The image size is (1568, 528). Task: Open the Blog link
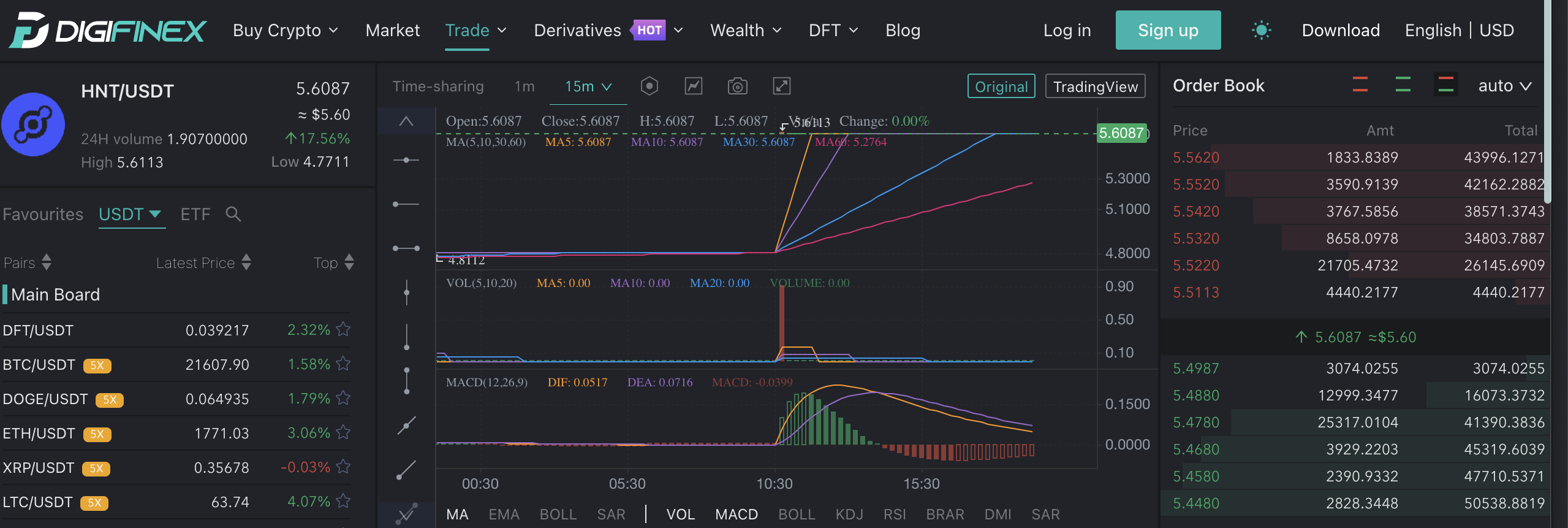point(903,30)
